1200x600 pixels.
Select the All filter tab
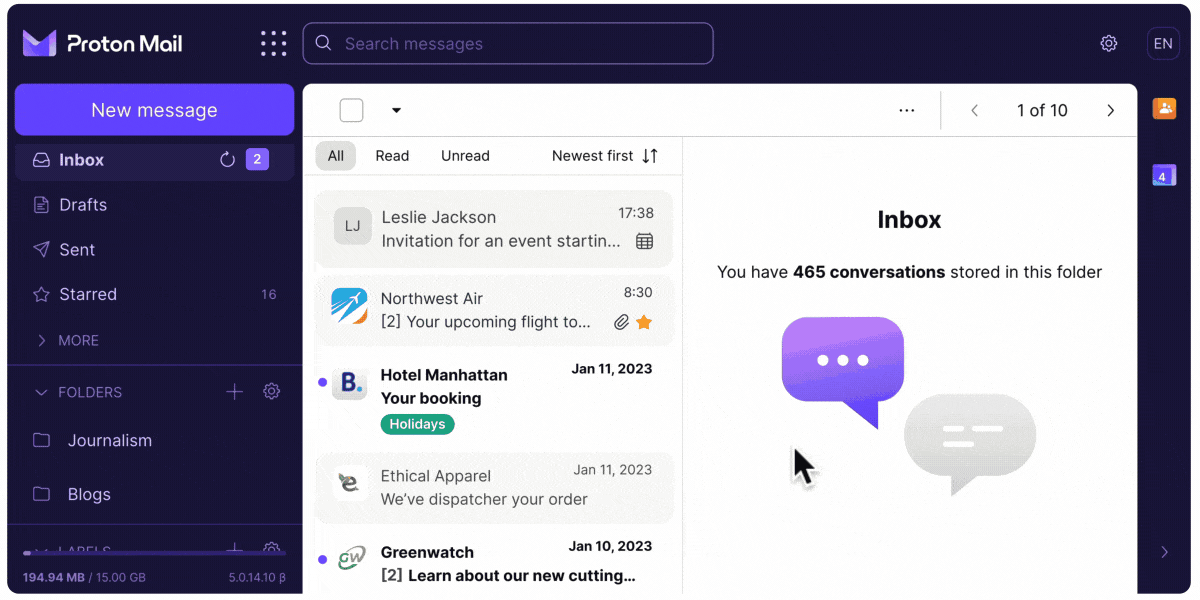[x=336, y=156]
